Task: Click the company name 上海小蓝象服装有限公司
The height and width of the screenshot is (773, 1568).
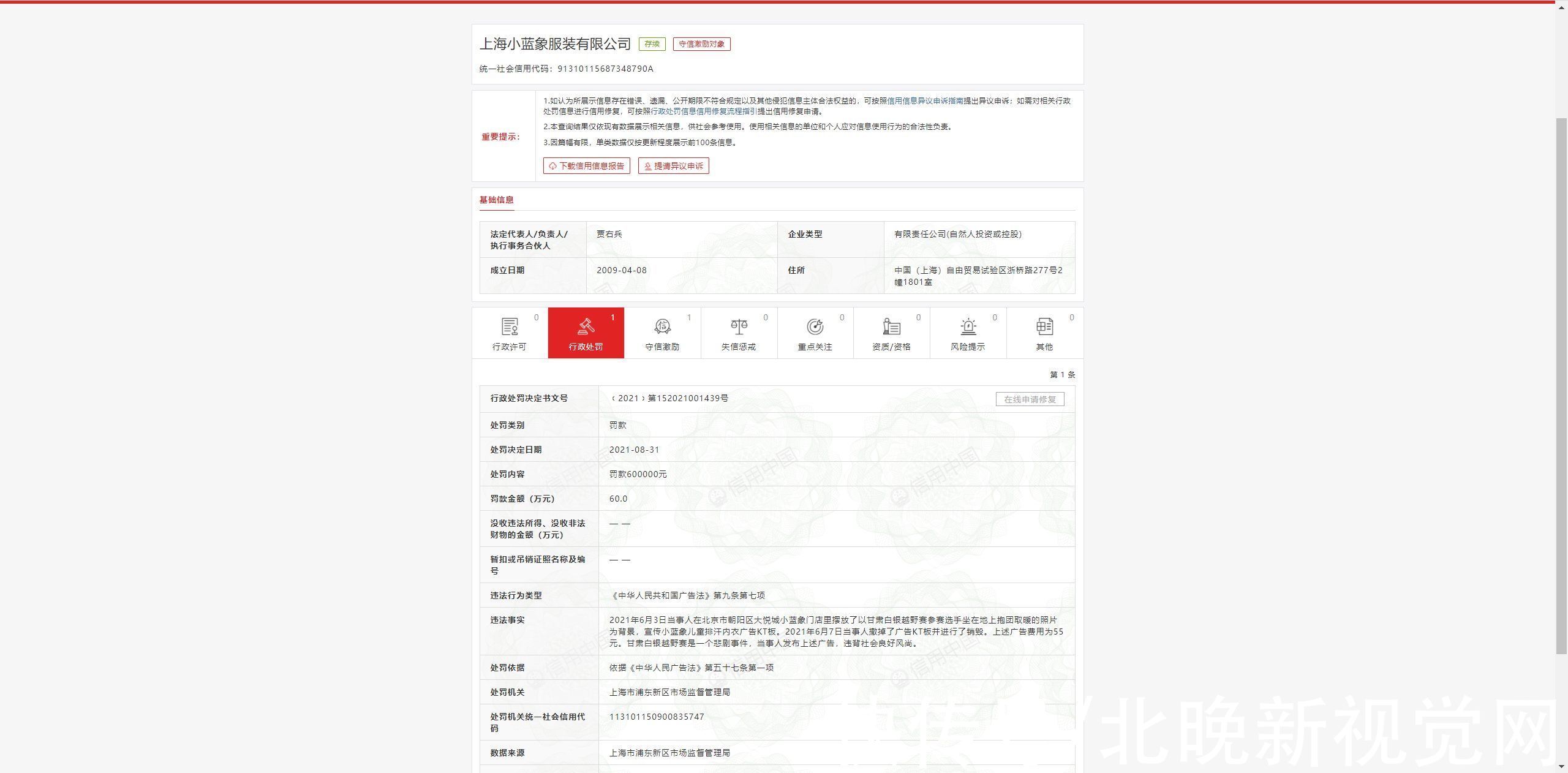Action: 555,44
